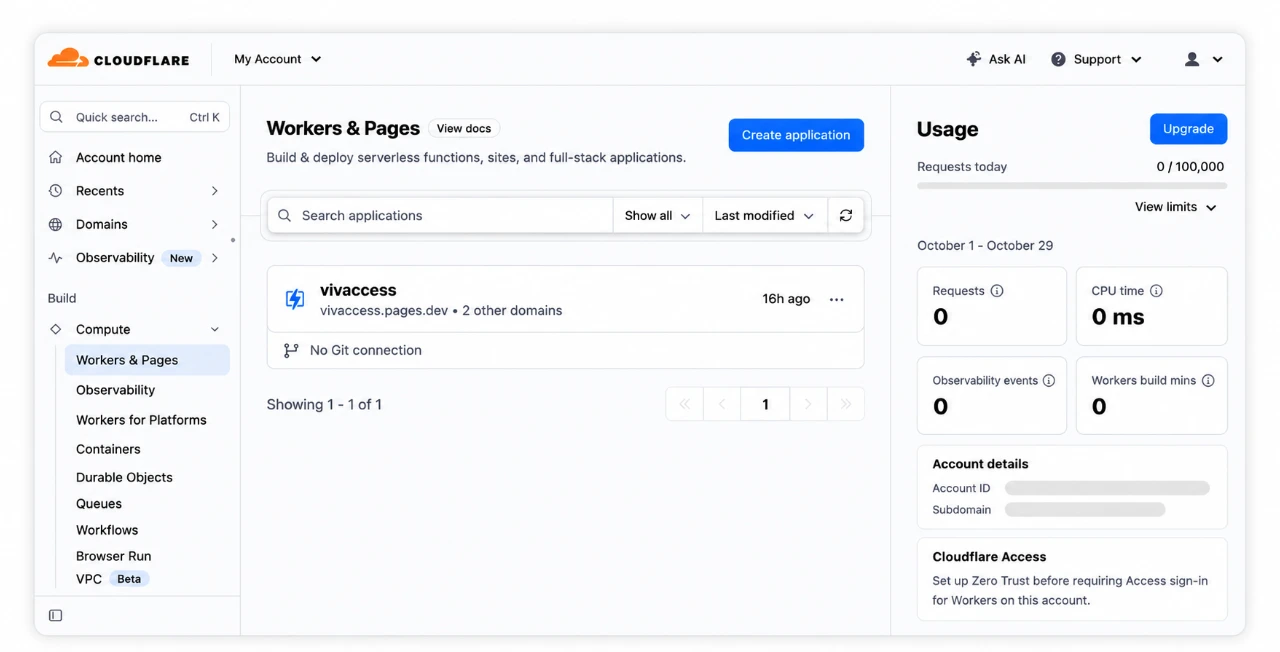Open Durable Objects
The image size is (1280, 652).
coord(124,477)
